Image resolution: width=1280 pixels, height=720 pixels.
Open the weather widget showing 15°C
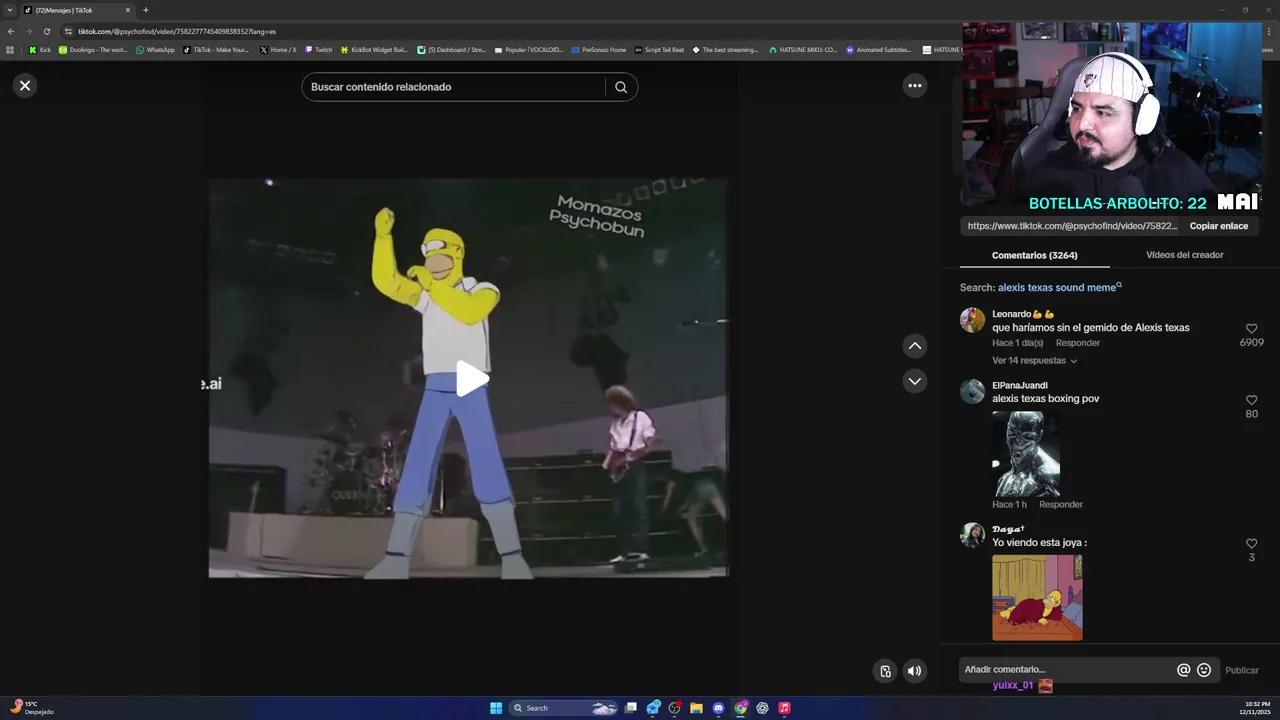[30, 708]
